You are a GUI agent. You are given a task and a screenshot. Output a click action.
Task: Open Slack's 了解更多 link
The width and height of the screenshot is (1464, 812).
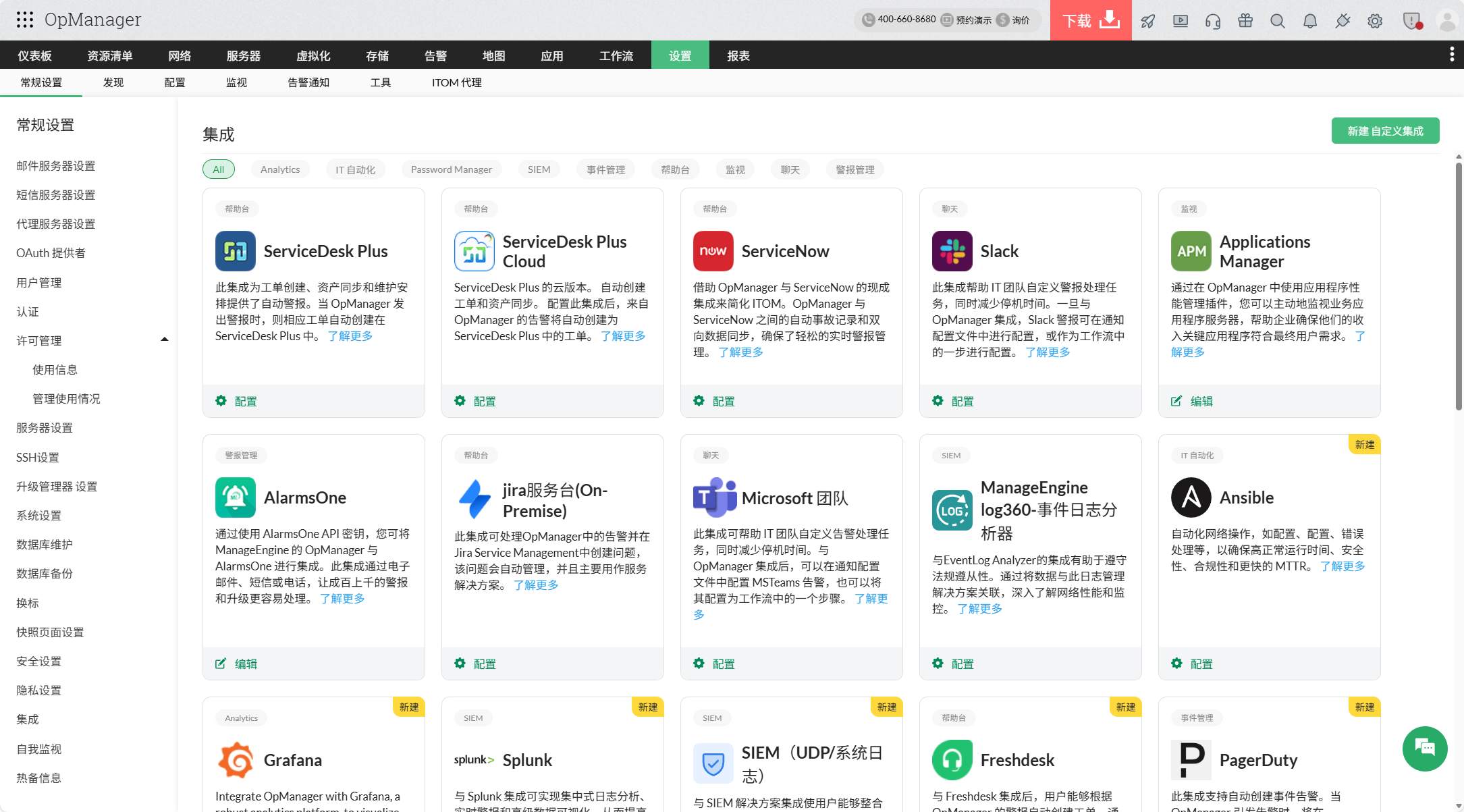tap(1049, 352)
